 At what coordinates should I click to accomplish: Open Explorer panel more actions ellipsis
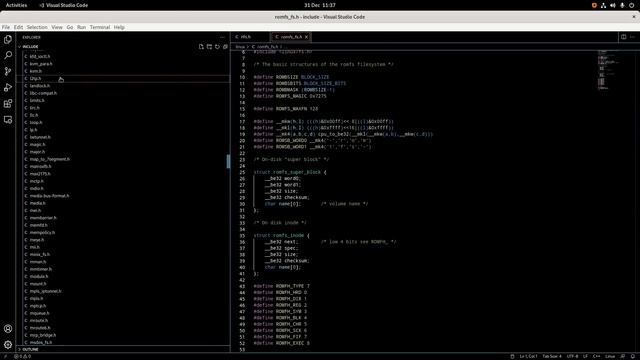point(222,37)
